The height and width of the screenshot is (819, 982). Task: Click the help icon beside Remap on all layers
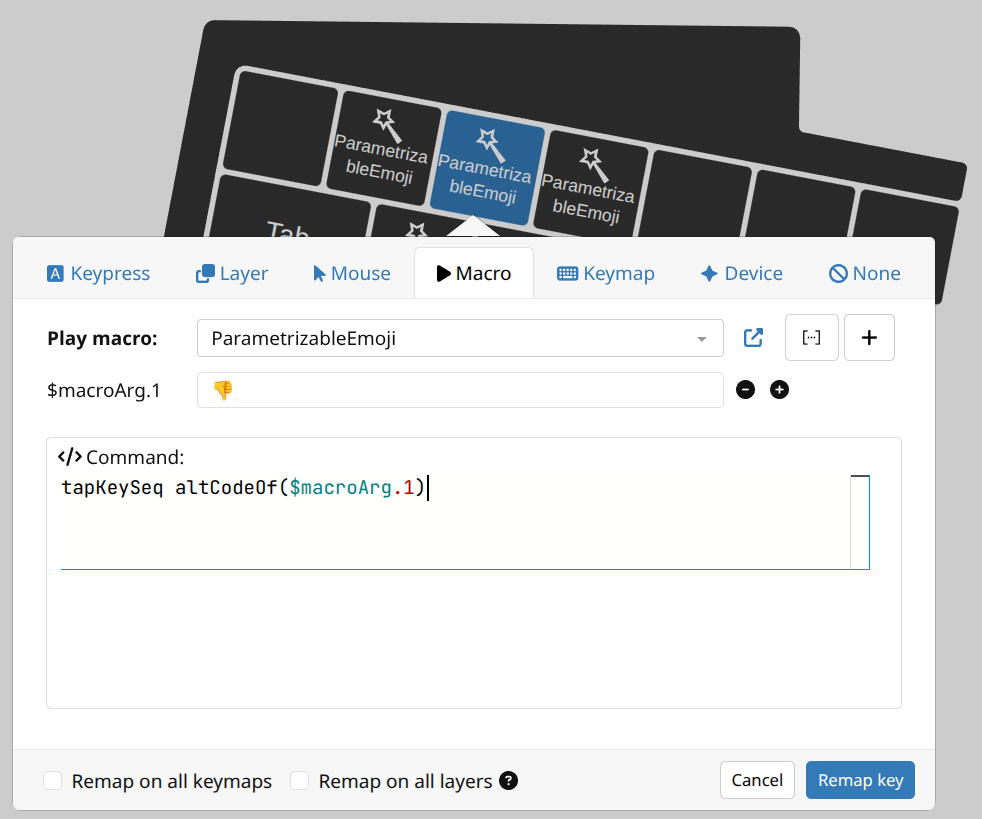[x=508, y=781]
